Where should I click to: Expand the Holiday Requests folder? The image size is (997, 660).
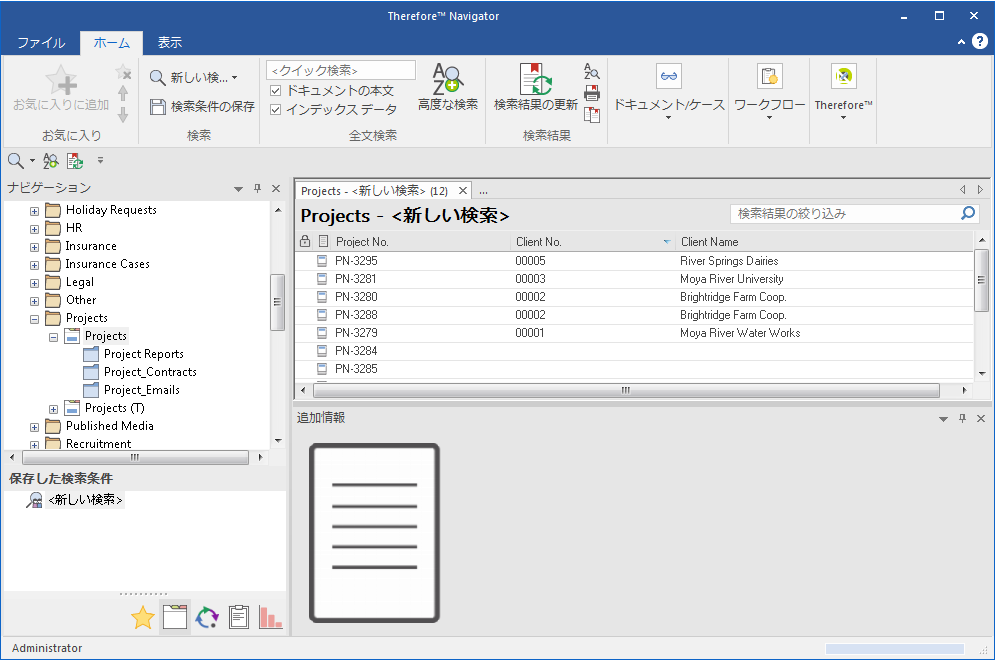[34, 211]
